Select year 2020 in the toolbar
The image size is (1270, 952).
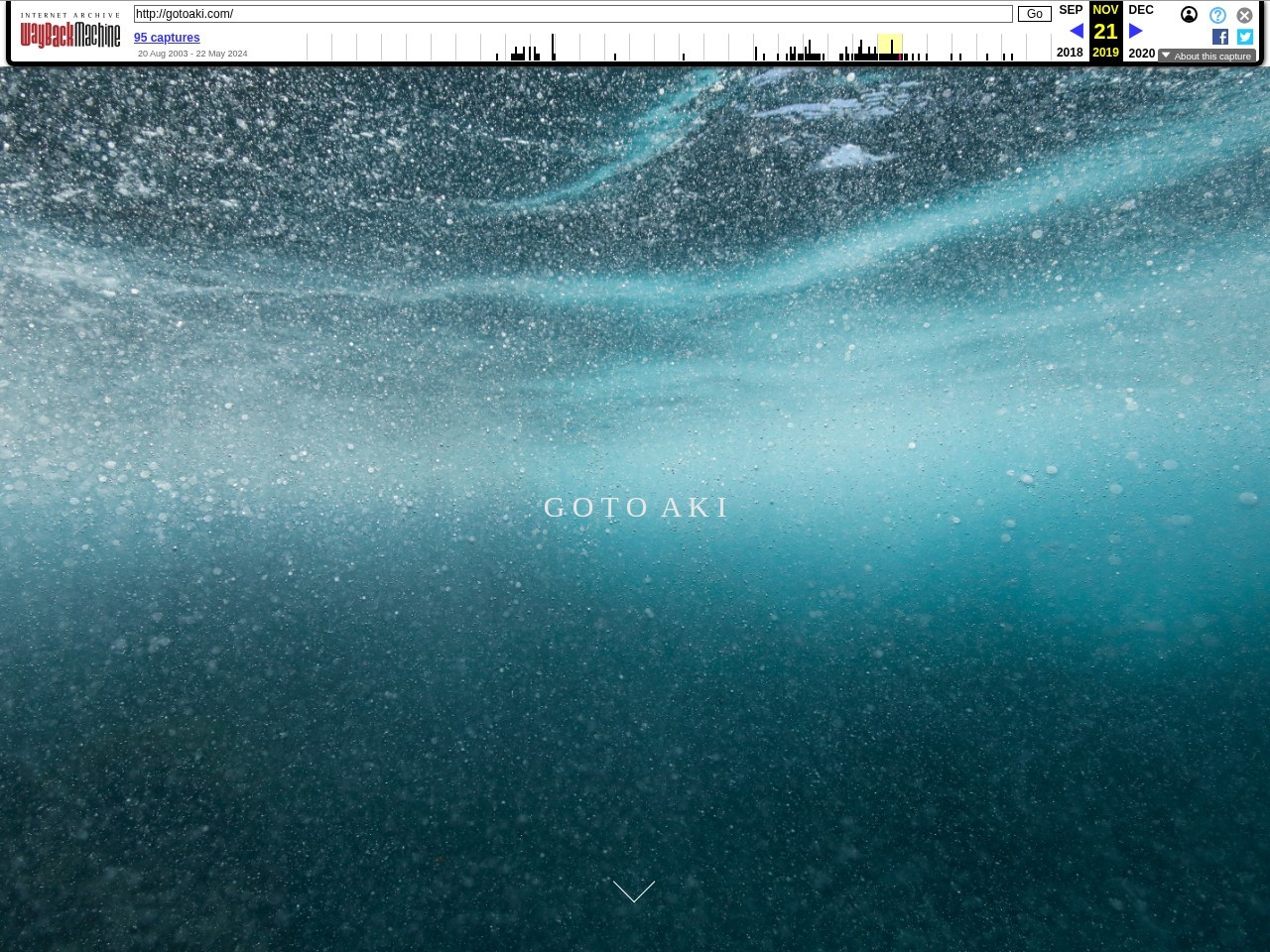click(1141, 53)
